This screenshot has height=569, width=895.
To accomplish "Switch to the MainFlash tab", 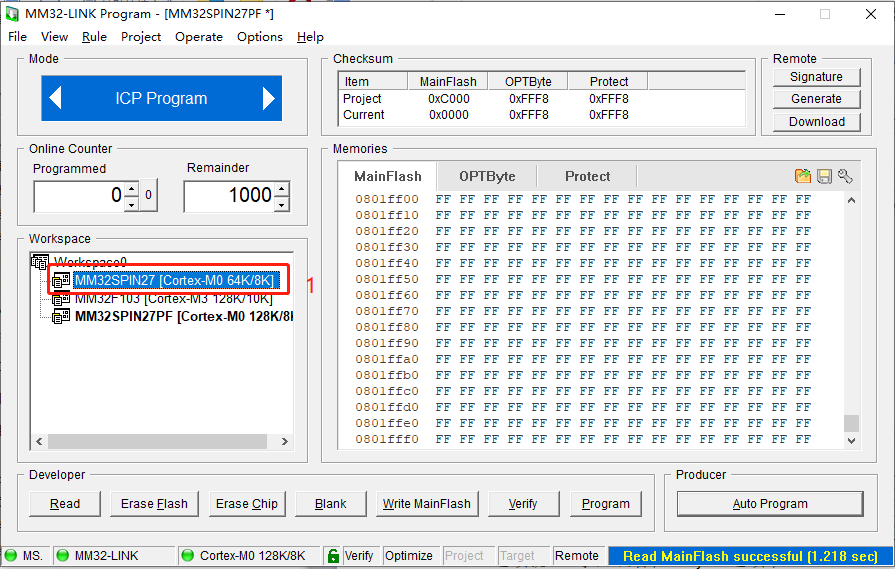I will (x=388, y=176).
